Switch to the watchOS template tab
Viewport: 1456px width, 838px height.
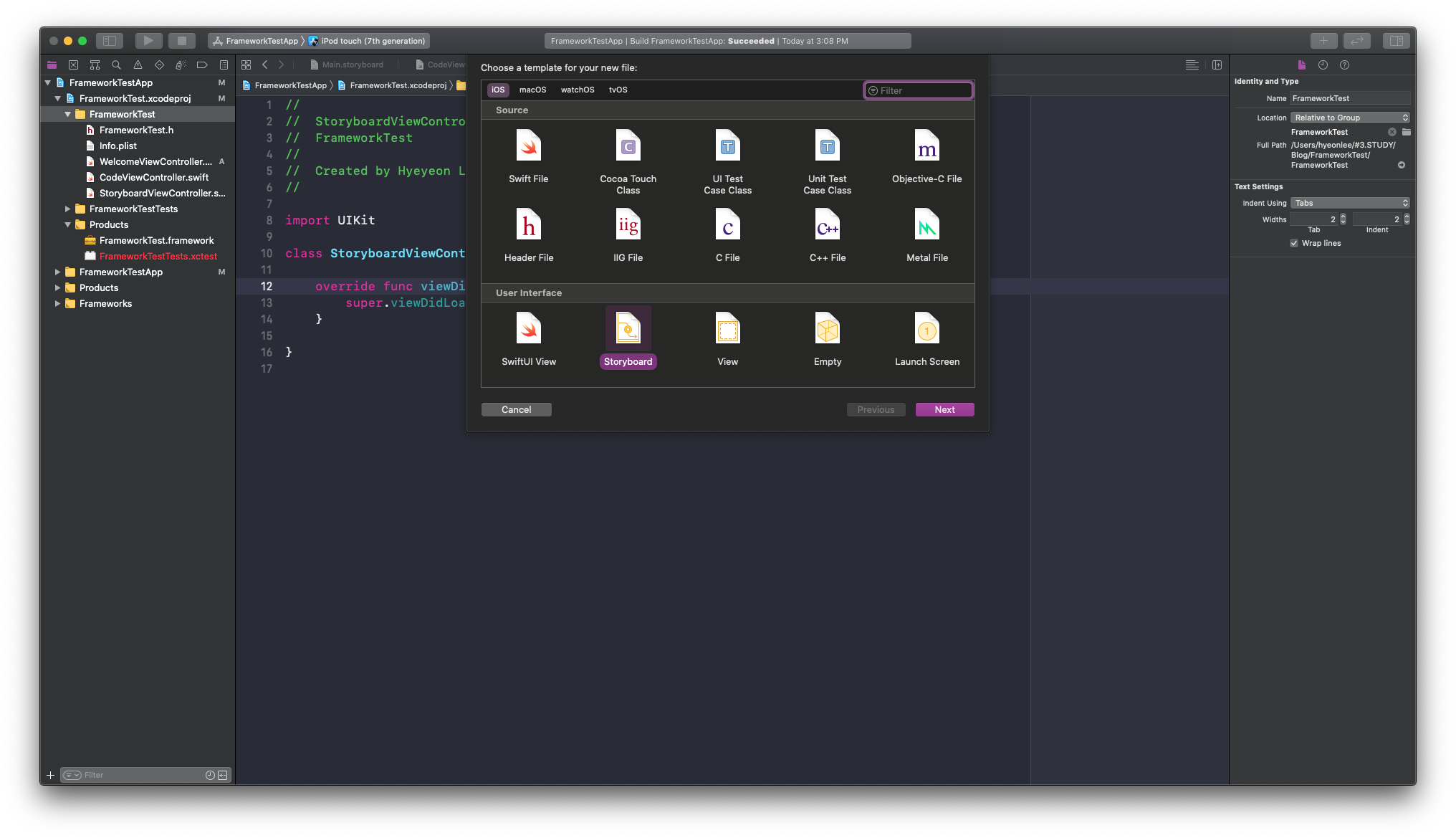pos(577,90)
